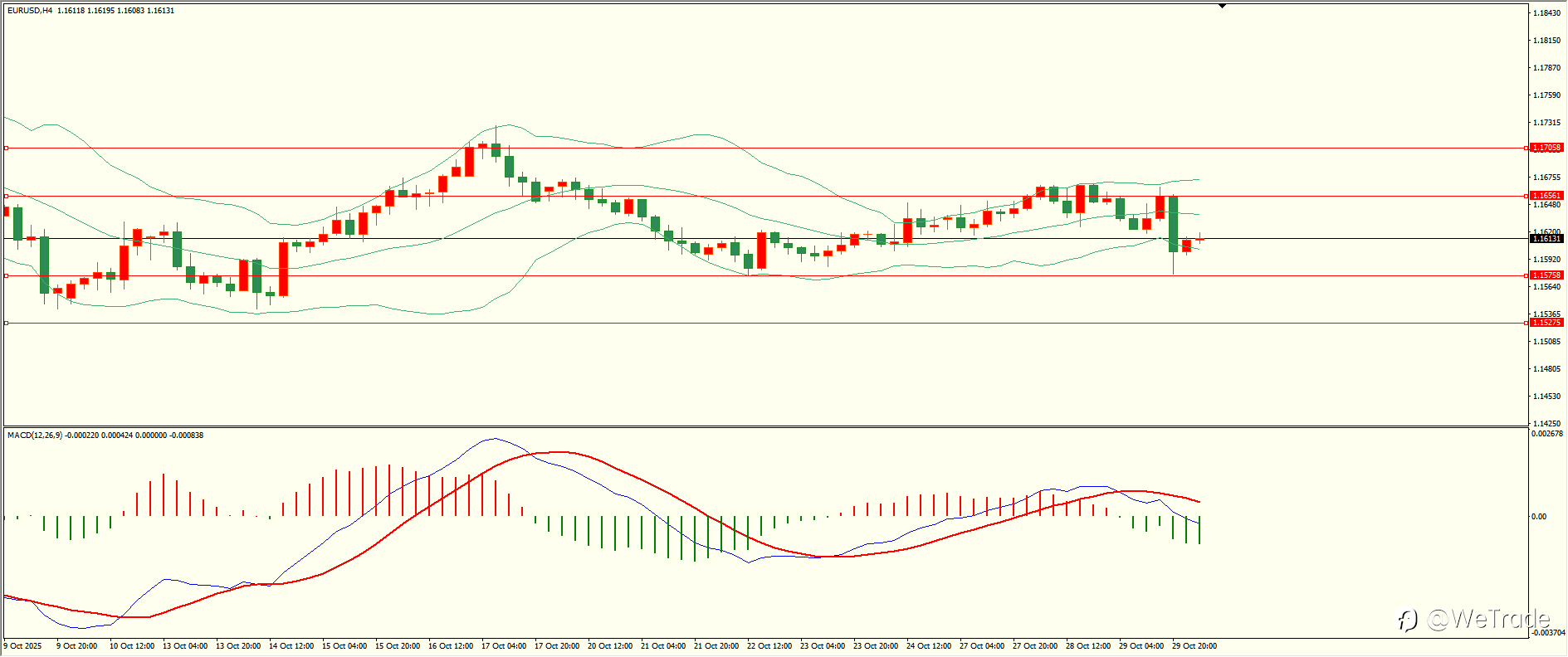Click the 1.18430 price axis label

point(1546,13)
